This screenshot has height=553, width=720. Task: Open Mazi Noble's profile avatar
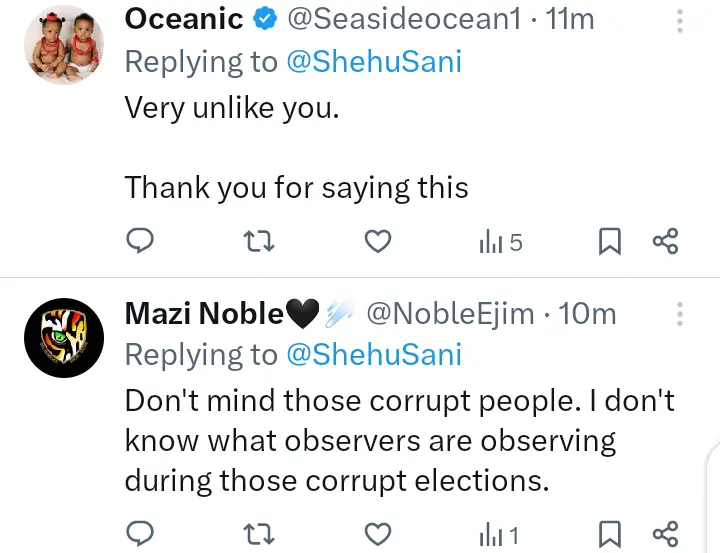pos(61,339)
